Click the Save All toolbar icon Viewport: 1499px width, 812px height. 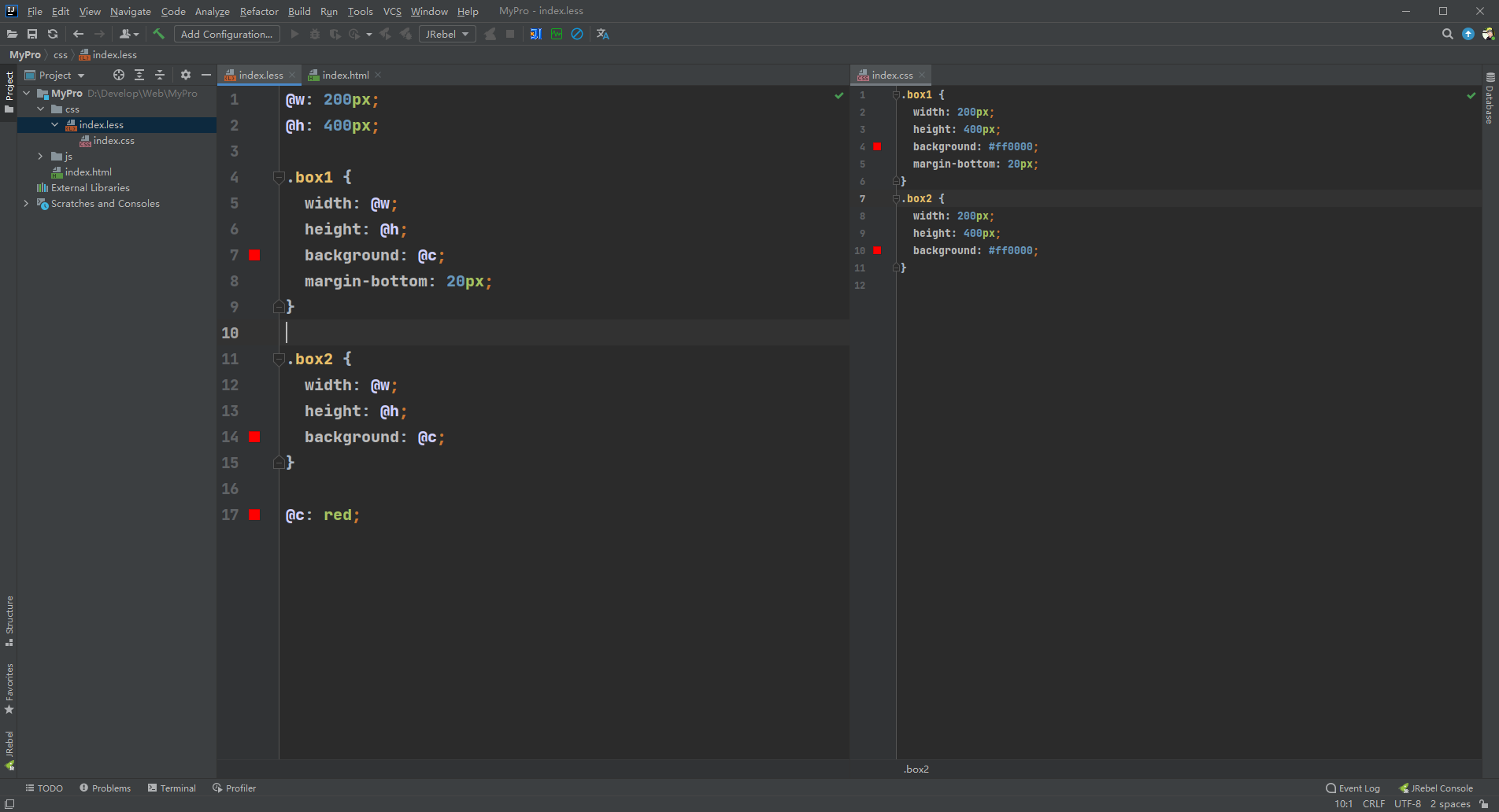(32, 34)
